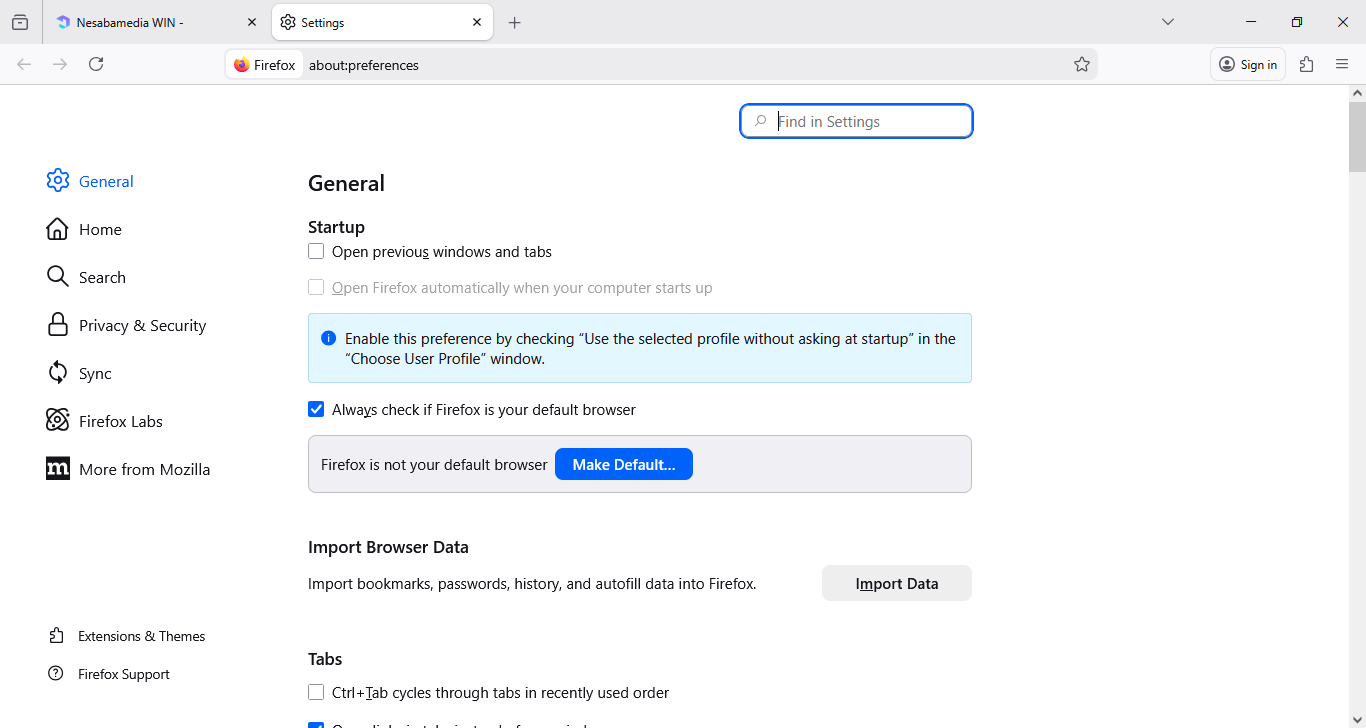Image resolution: width=1366 pixels, height=728 pixels.
Task: Click the Make Default button
Action: click(x=623, y=464)
